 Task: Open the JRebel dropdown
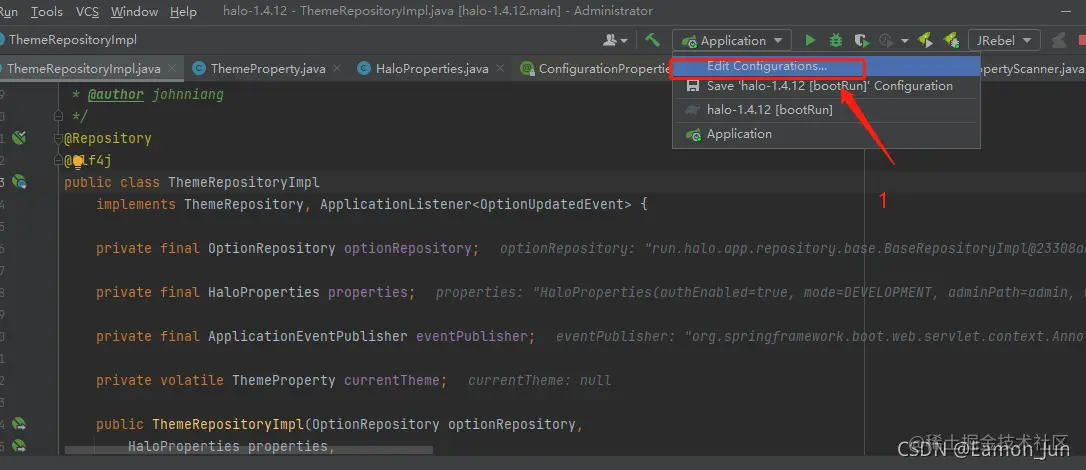pos(1004,41)
